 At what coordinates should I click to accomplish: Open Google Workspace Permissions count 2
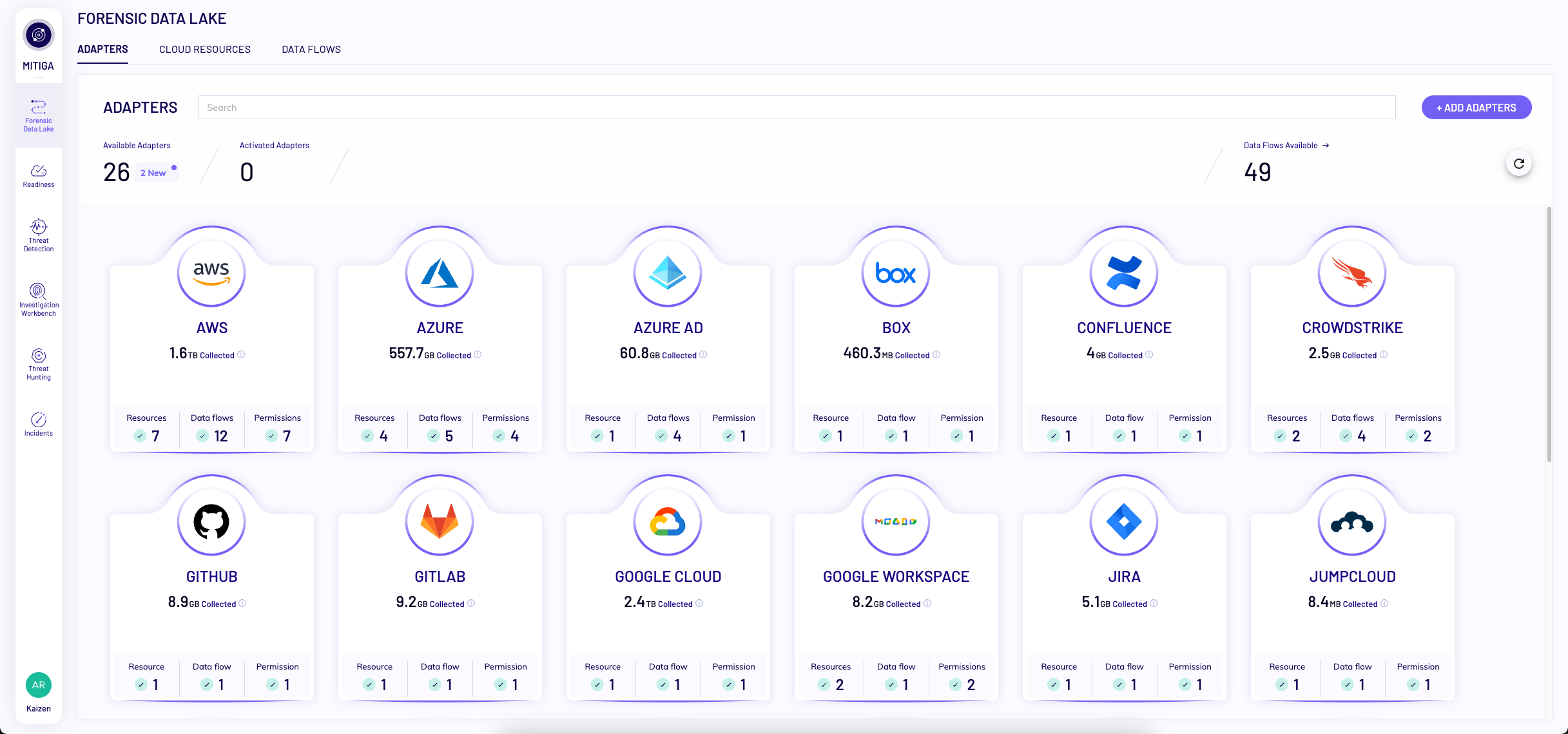pos(962,677)
